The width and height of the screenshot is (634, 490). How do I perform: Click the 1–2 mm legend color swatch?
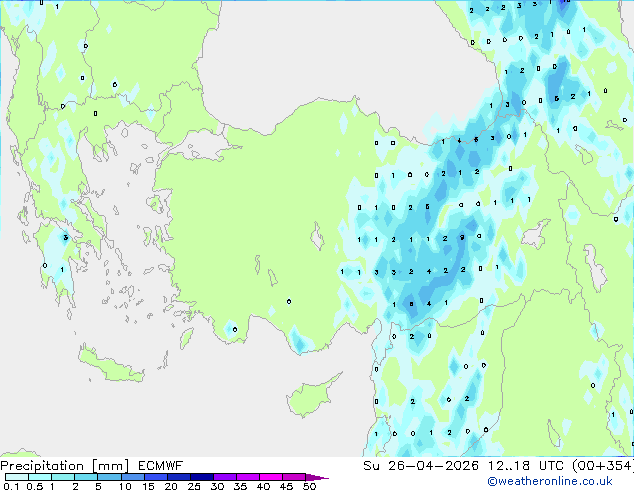[x=63, y=477]
